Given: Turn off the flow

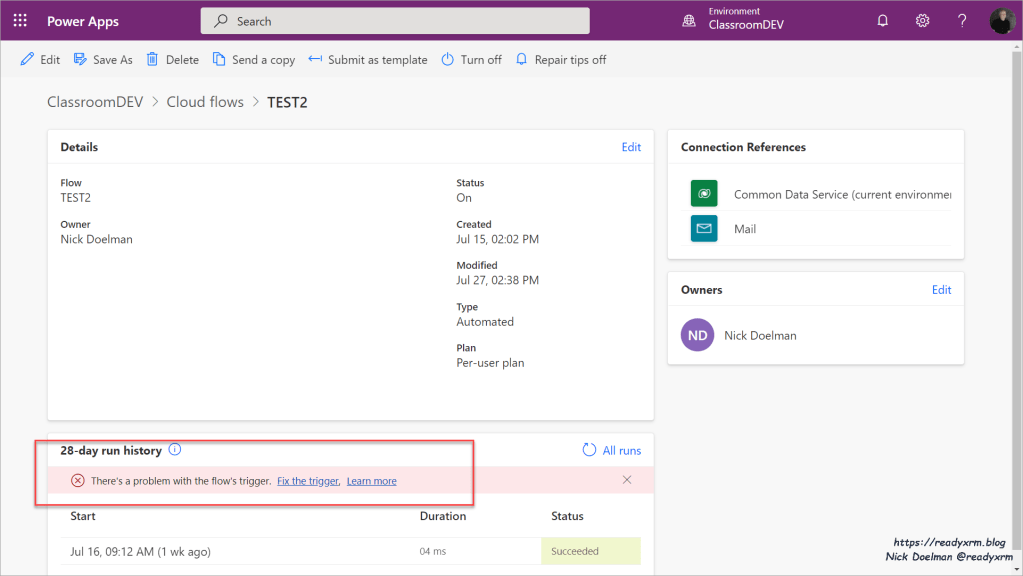Looking at the screenshot, I should click(x=471, y=60).
